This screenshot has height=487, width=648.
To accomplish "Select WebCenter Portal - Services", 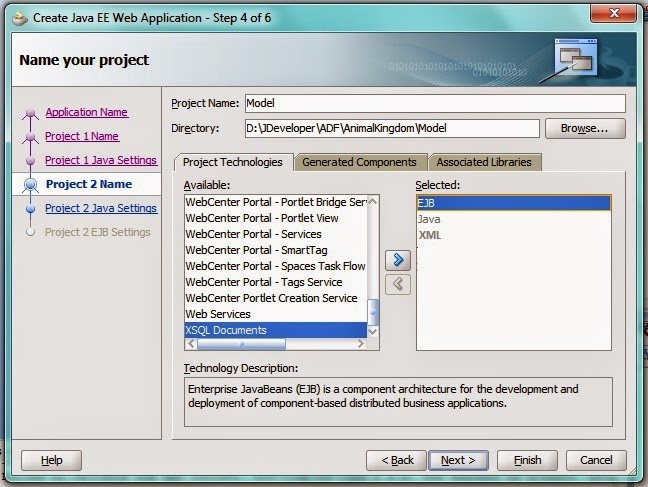I will 276,234.
